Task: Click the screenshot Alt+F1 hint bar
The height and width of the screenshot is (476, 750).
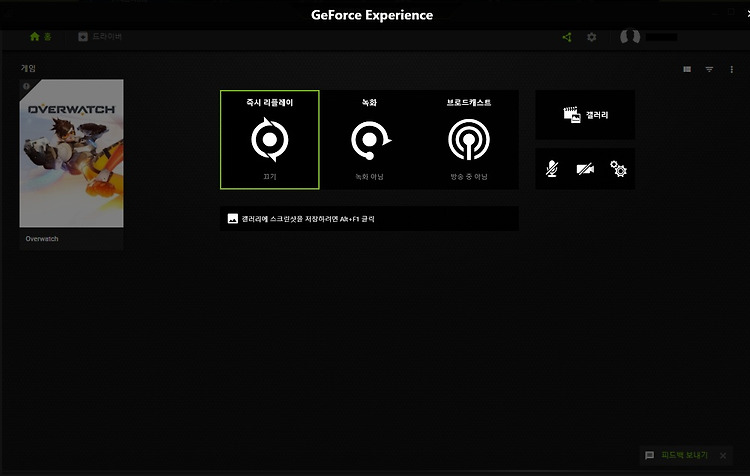Action: click(x=369, y=219)
